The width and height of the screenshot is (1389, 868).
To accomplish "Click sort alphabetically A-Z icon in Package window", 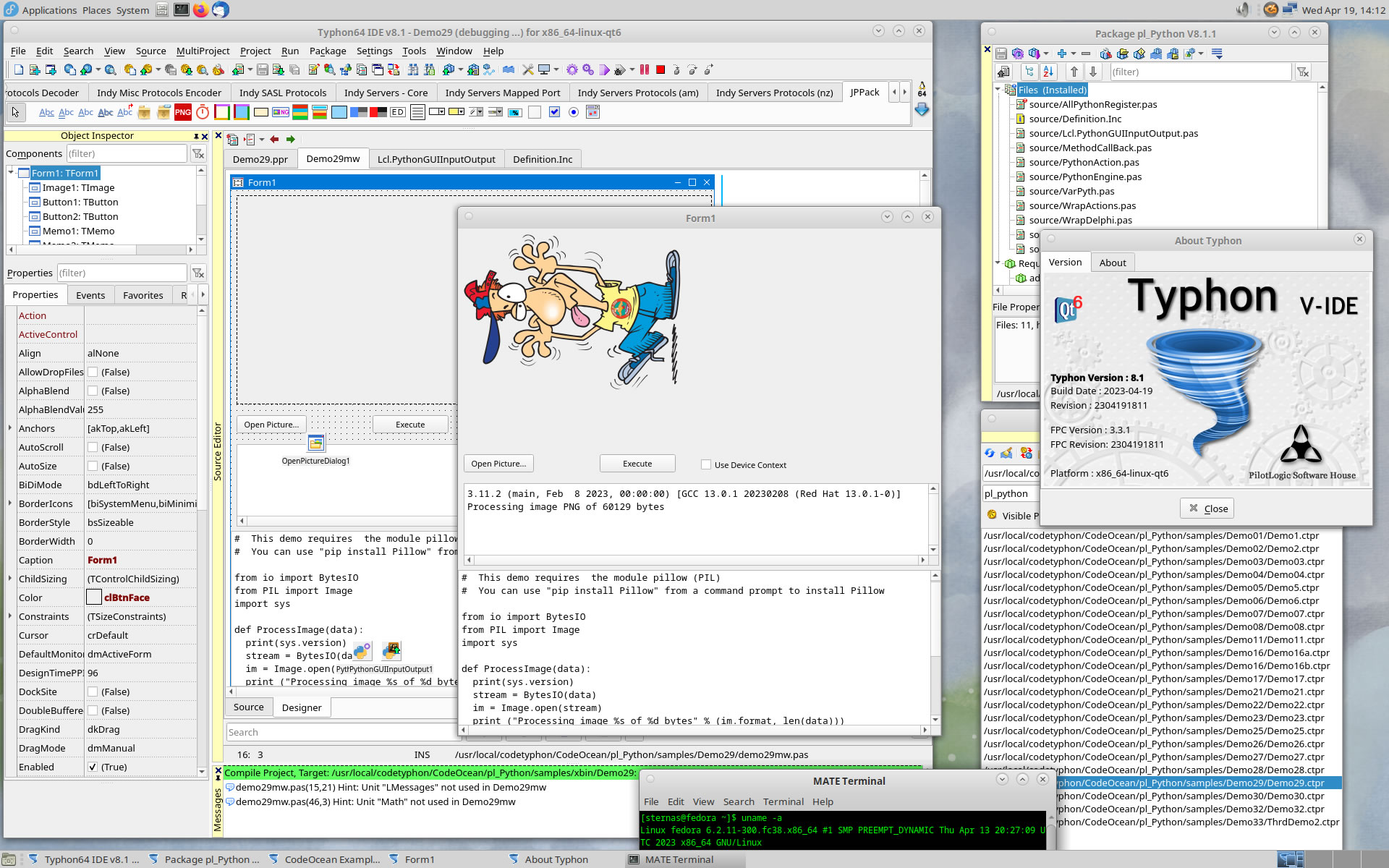I will pos(1048,72).
